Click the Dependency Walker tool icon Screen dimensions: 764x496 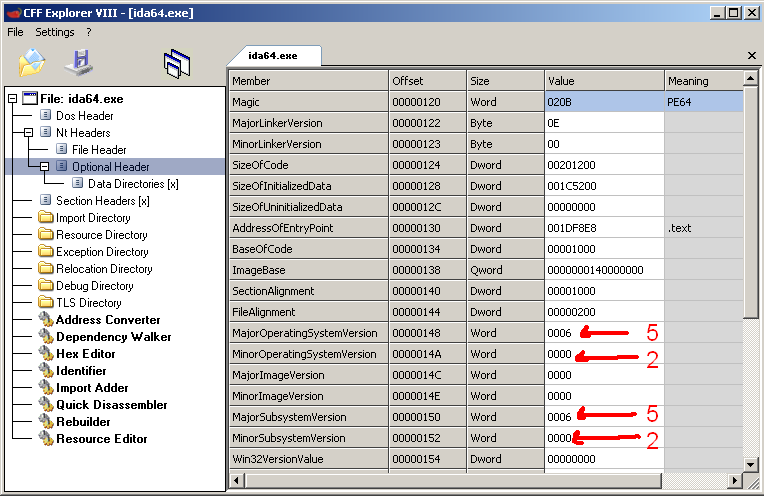pos(46,337)
